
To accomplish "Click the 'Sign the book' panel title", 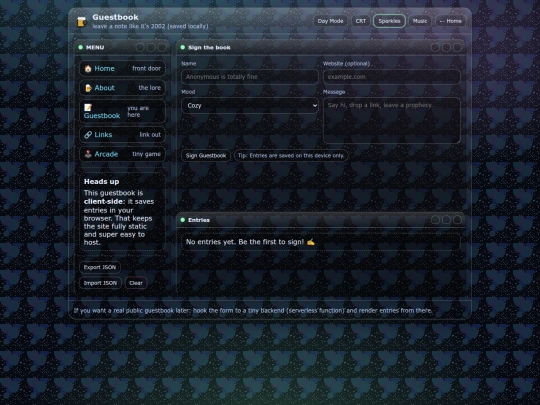I will pos(209,48).
